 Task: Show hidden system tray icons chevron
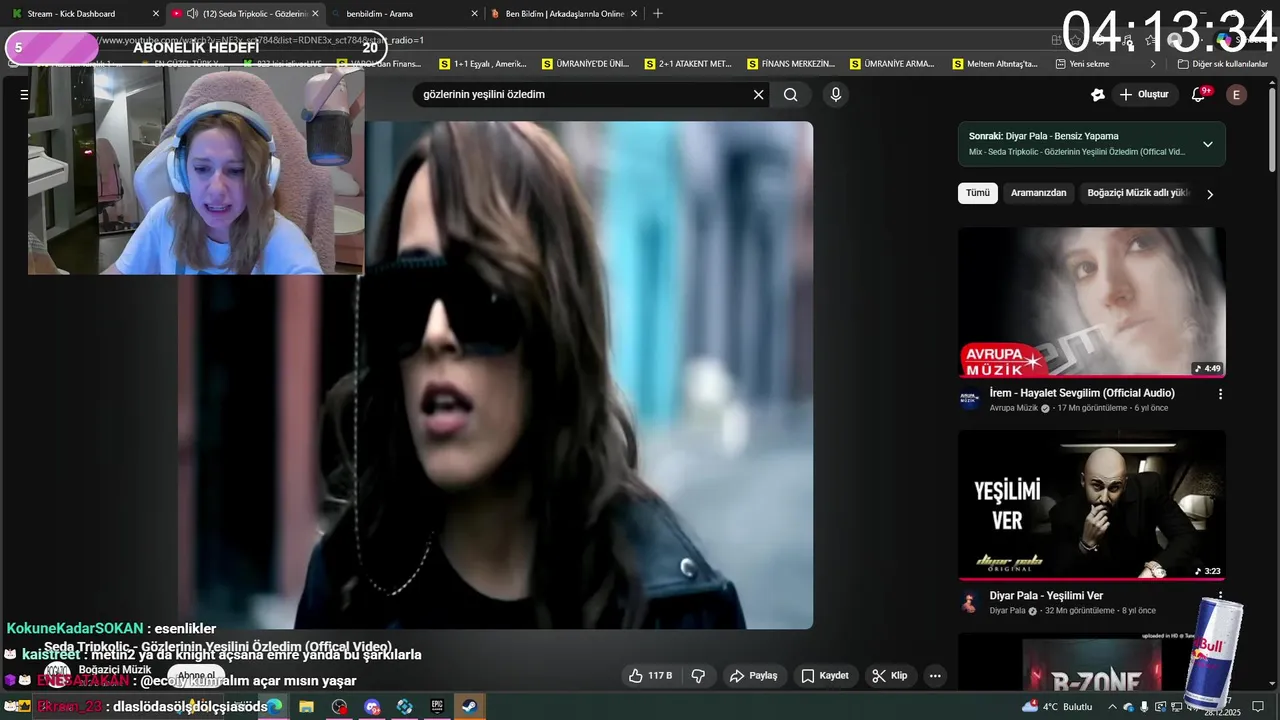point(1112,706)
